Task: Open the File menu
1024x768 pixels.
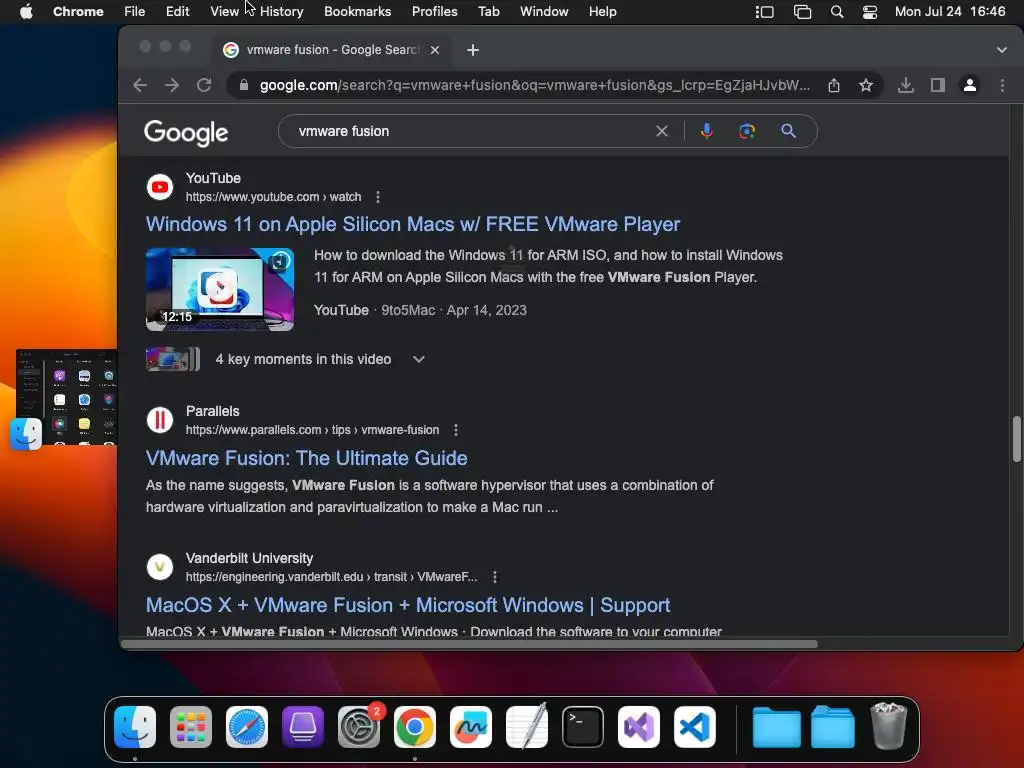Action: (135, 11)
